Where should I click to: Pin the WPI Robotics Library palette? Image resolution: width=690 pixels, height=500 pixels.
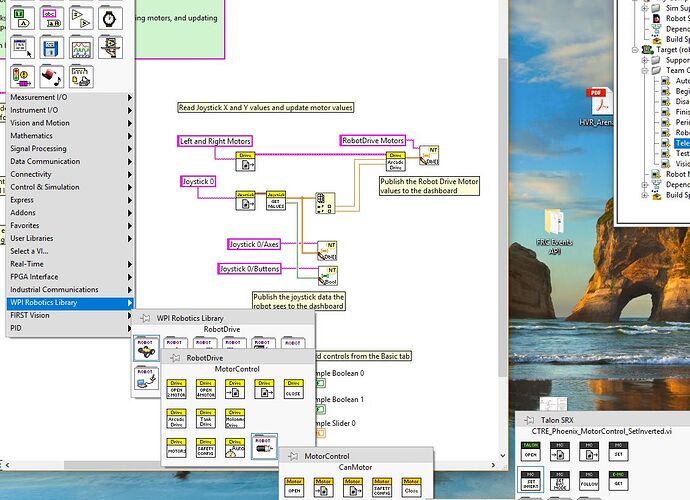coord(145,318)
